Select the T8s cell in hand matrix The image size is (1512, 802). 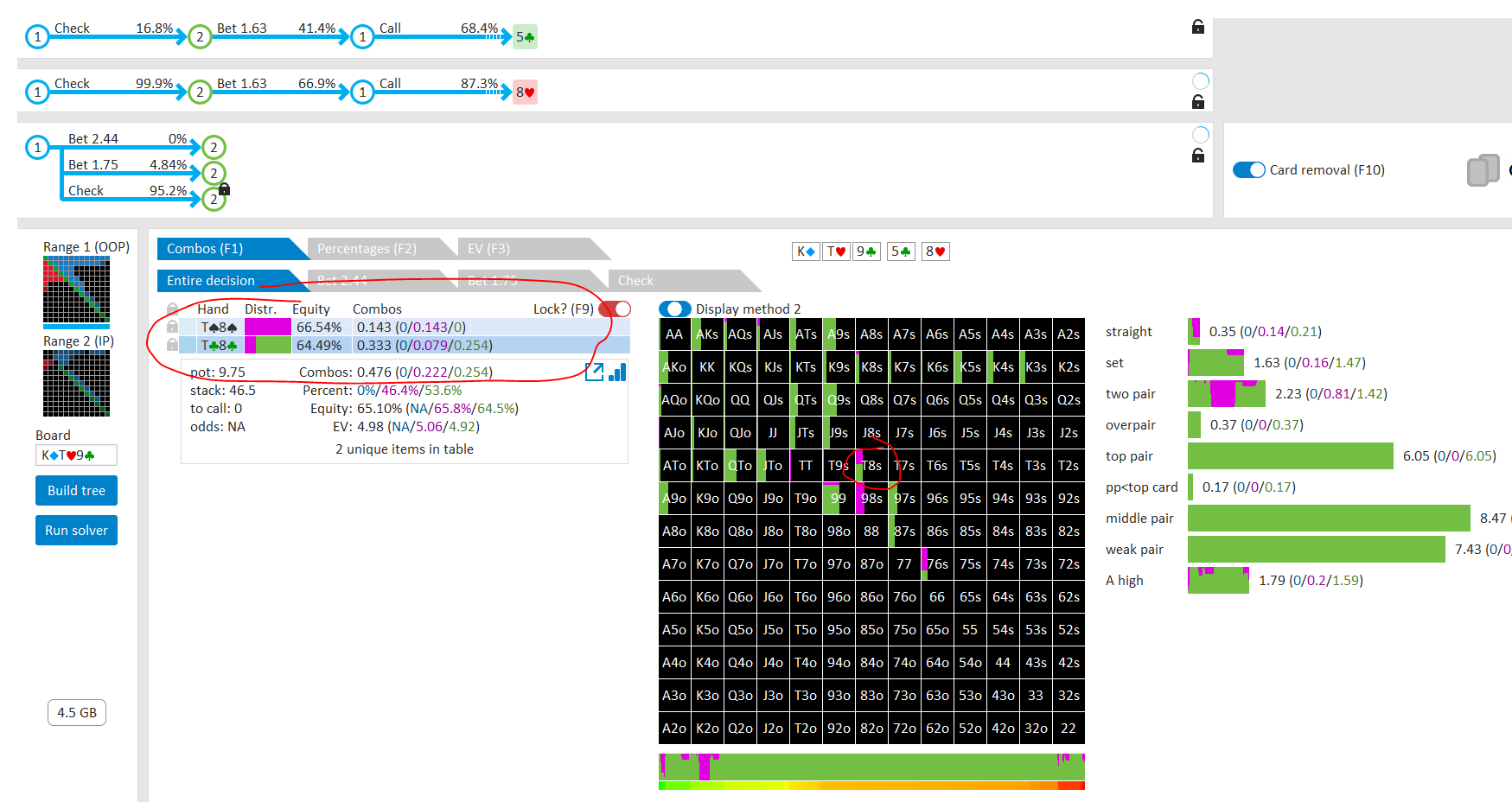click(871, 466)
